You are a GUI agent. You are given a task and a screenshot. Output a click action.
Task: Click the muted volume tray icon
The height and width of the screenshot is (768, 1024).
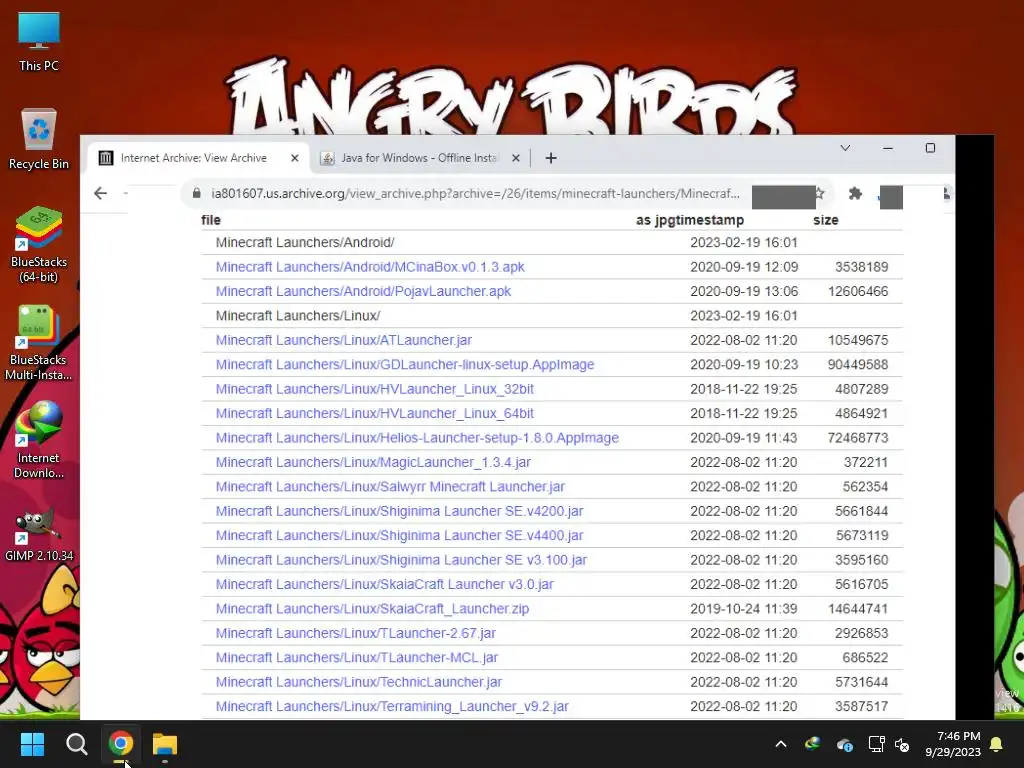903,744
